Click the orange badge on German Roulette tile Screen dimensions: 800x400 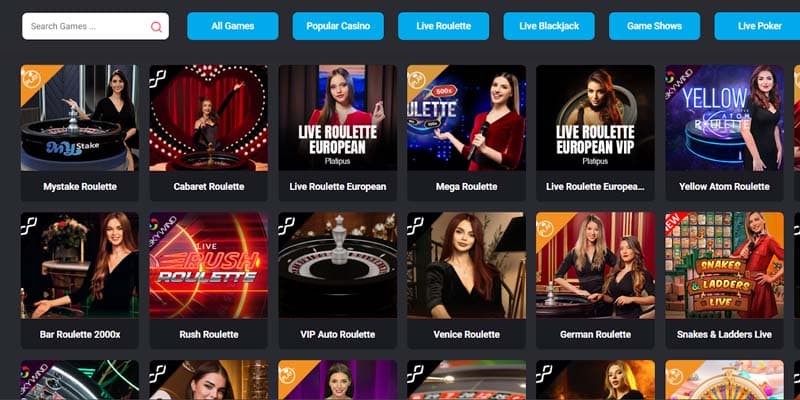(x=547, y=225)
